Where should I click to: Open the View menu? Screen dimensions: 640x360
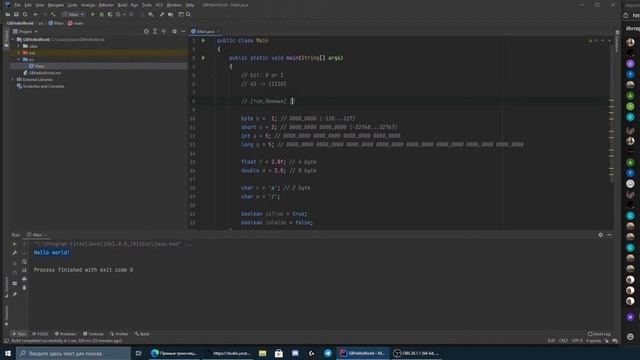(x=40, y=5)
